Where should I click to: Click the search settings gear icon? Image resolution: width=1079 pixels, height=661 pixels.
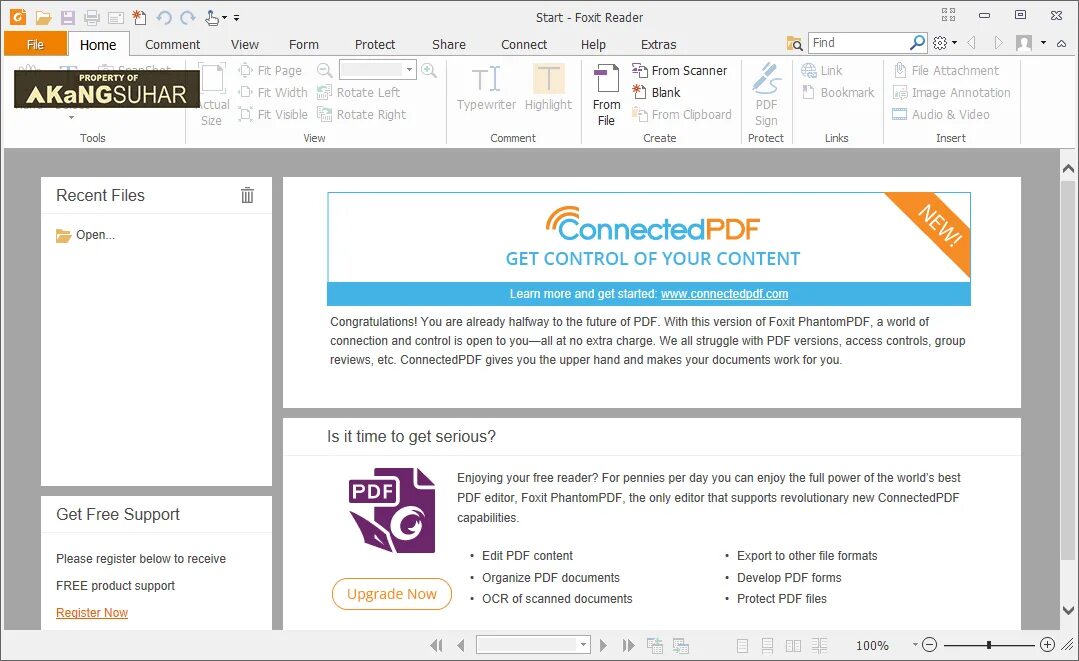(940, 43)
